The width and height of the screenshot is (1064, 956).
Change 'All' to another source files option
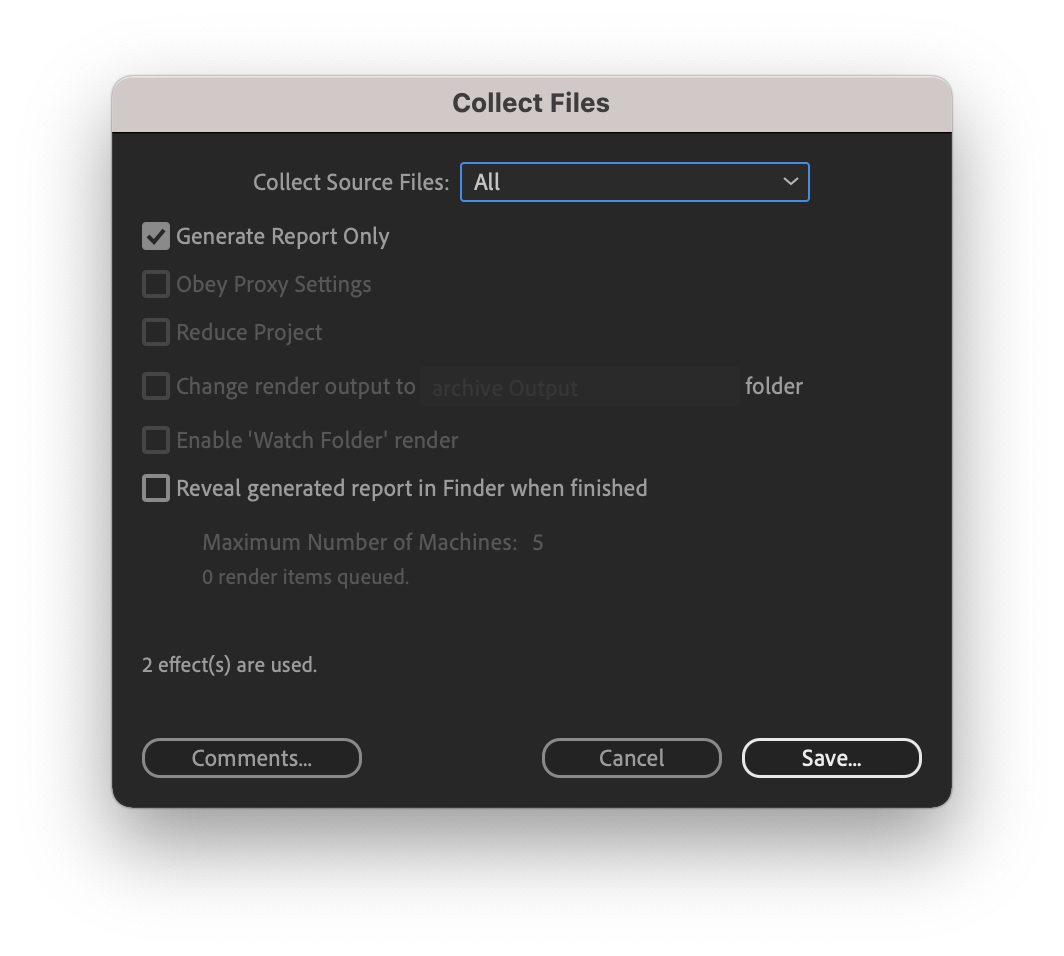(634, 182)
